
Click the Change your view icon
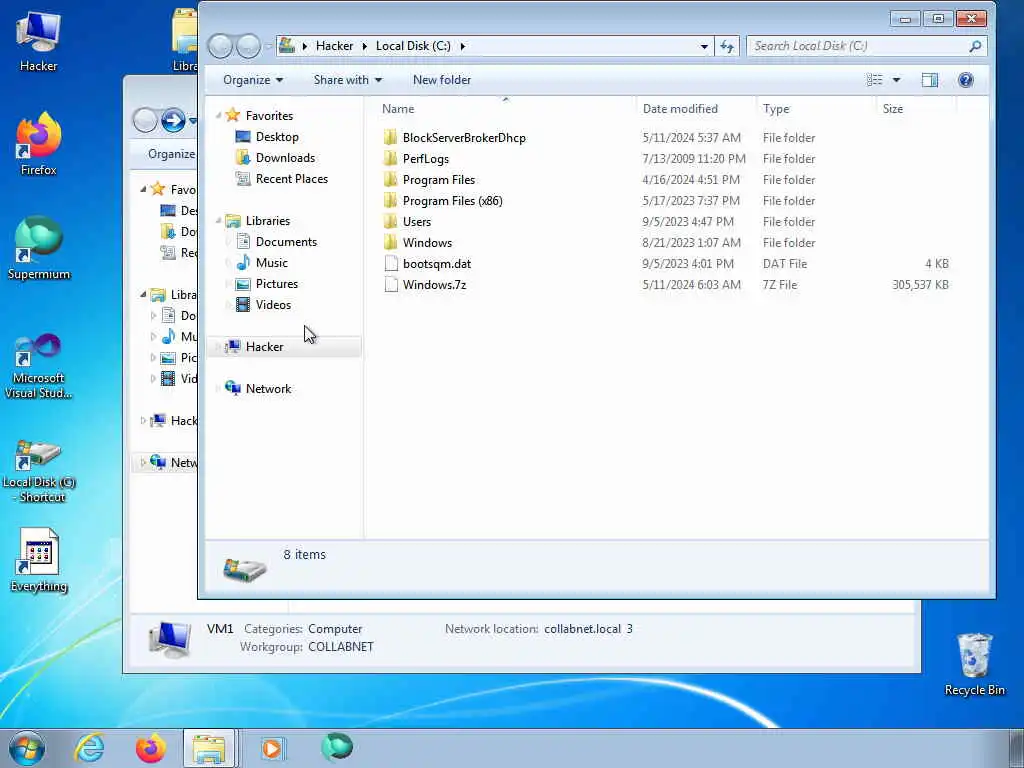coord(874,80)
